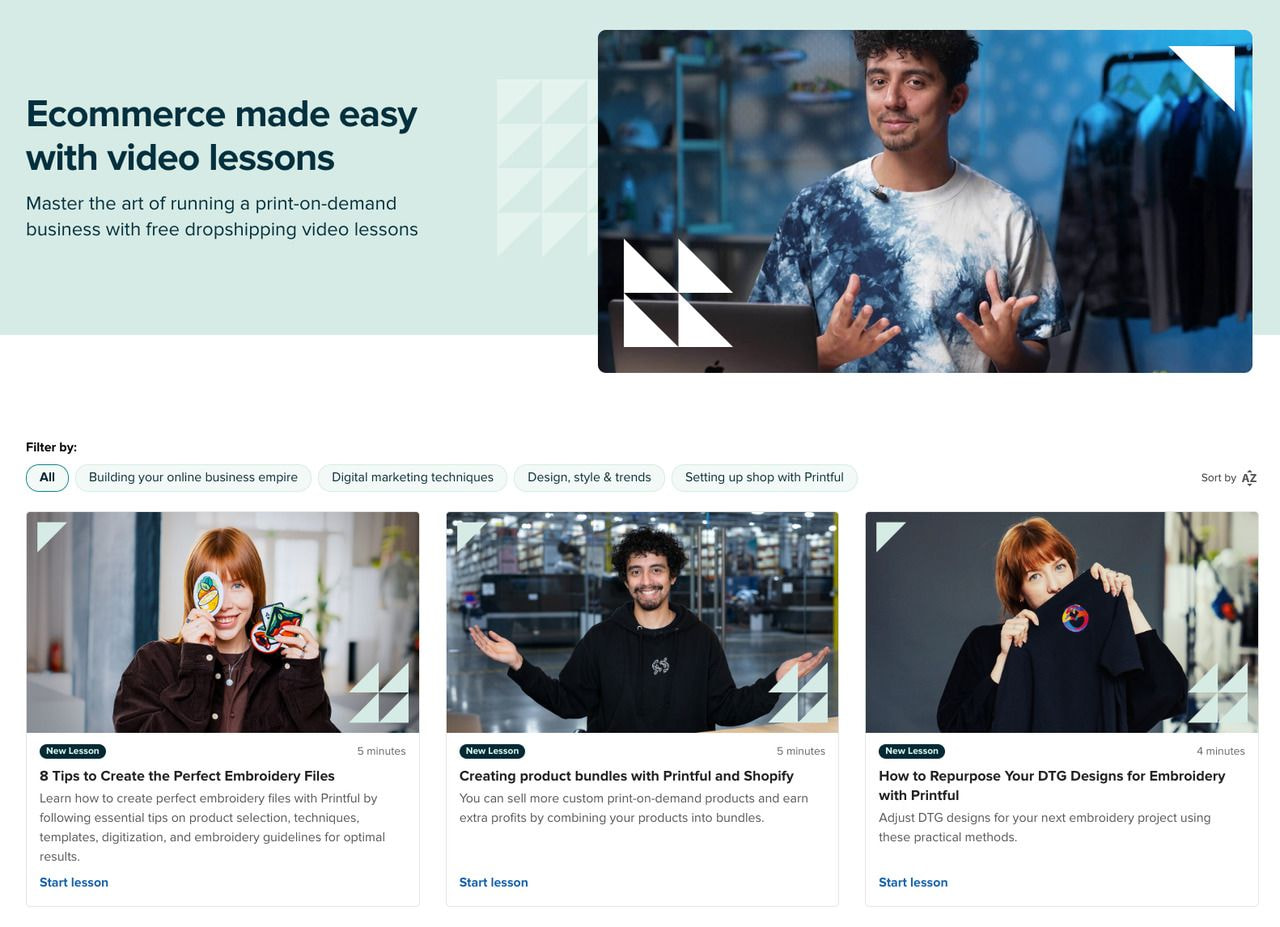Click New Lesson badge on embroidery files card

pos(73,751)
